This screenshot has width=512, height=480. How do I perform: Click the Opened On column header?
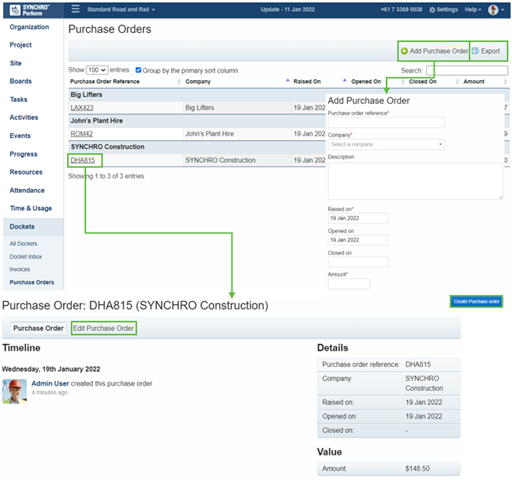coord(366,82)
